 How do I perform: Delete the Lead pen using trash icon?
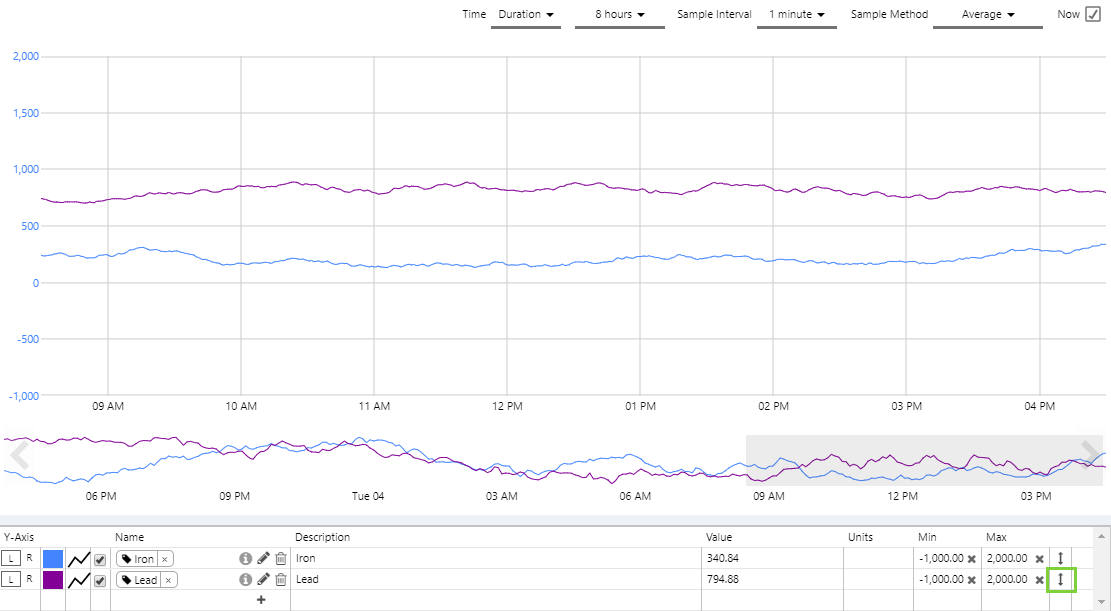pos(281,580)
